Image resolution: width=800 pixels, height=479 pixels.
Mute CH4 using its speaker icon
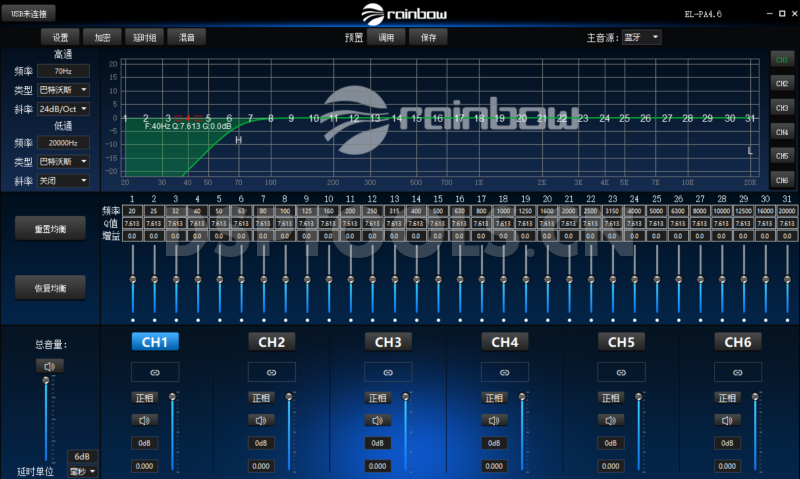(x=494, y=420)
